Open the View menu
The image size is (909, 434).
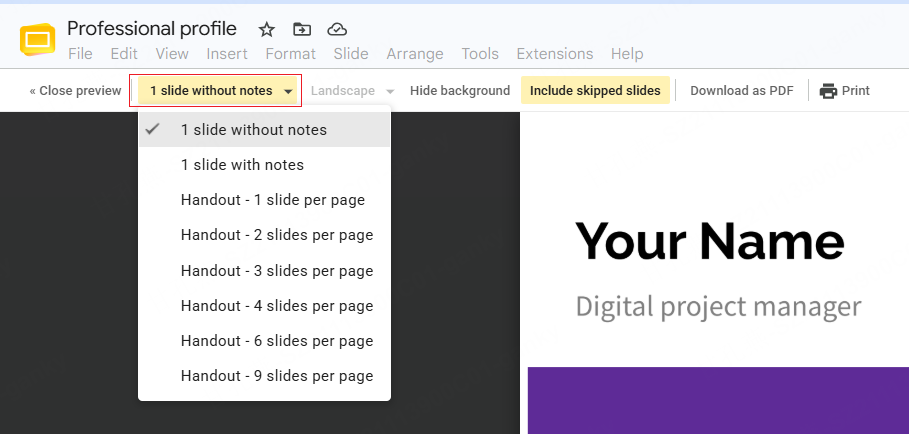[172, 54]
